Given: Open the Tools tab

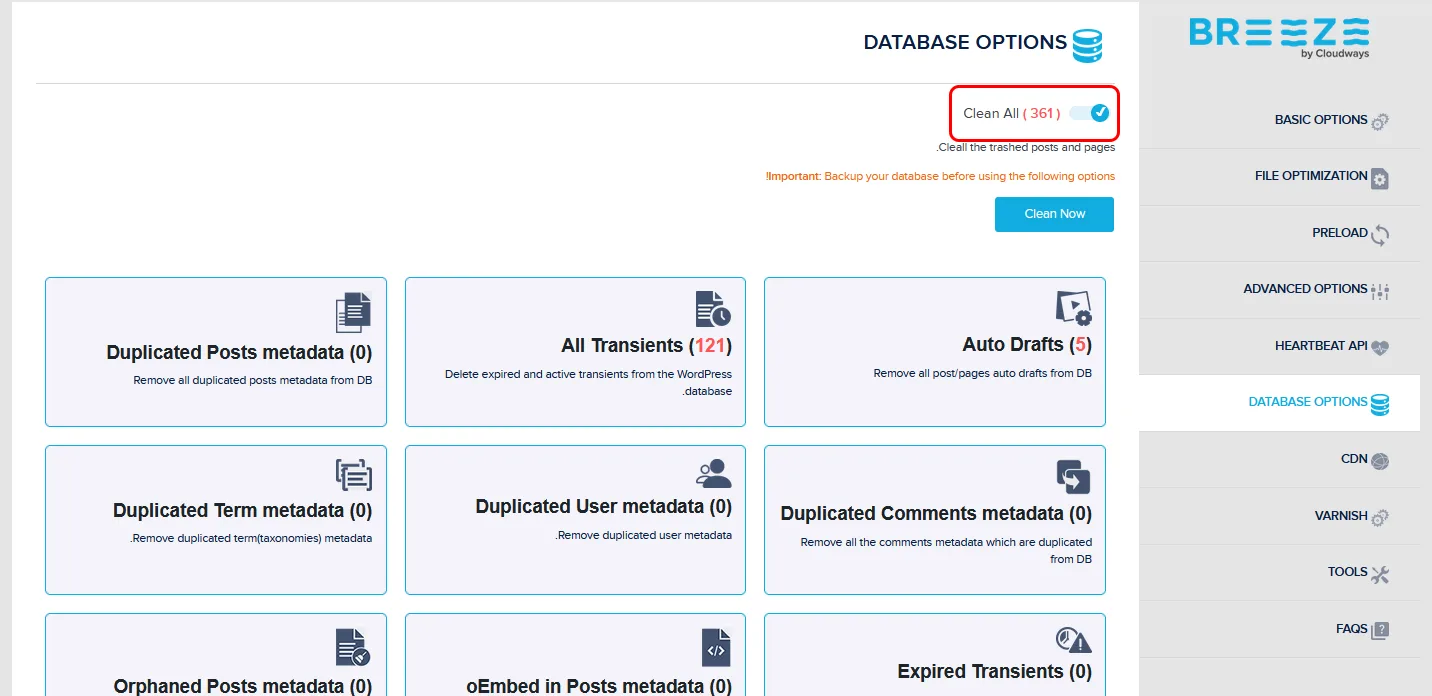Looking at the screenshot, I should (x=1280, y=573).
